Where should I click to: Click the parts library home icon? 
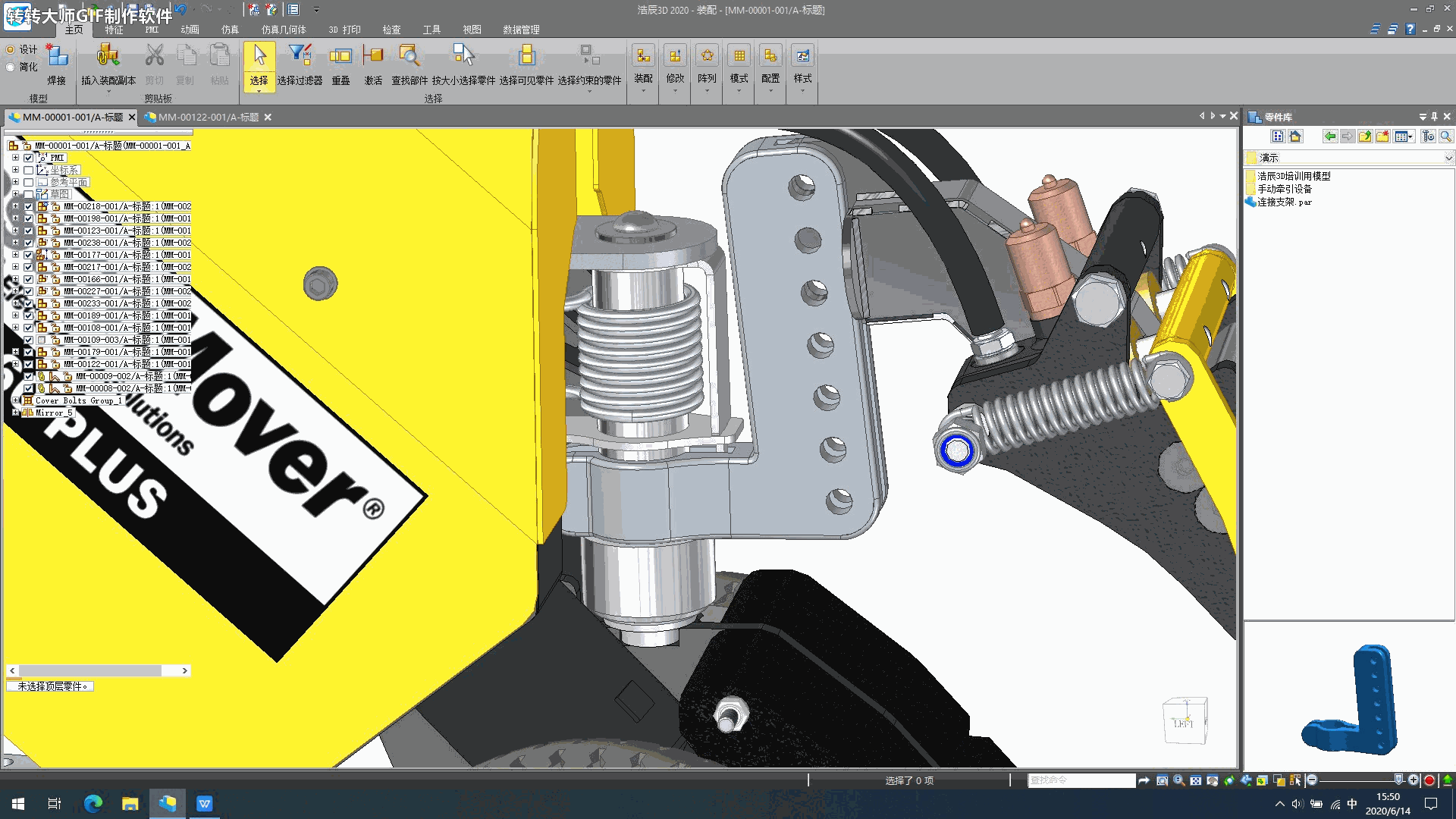[1295, 136]
